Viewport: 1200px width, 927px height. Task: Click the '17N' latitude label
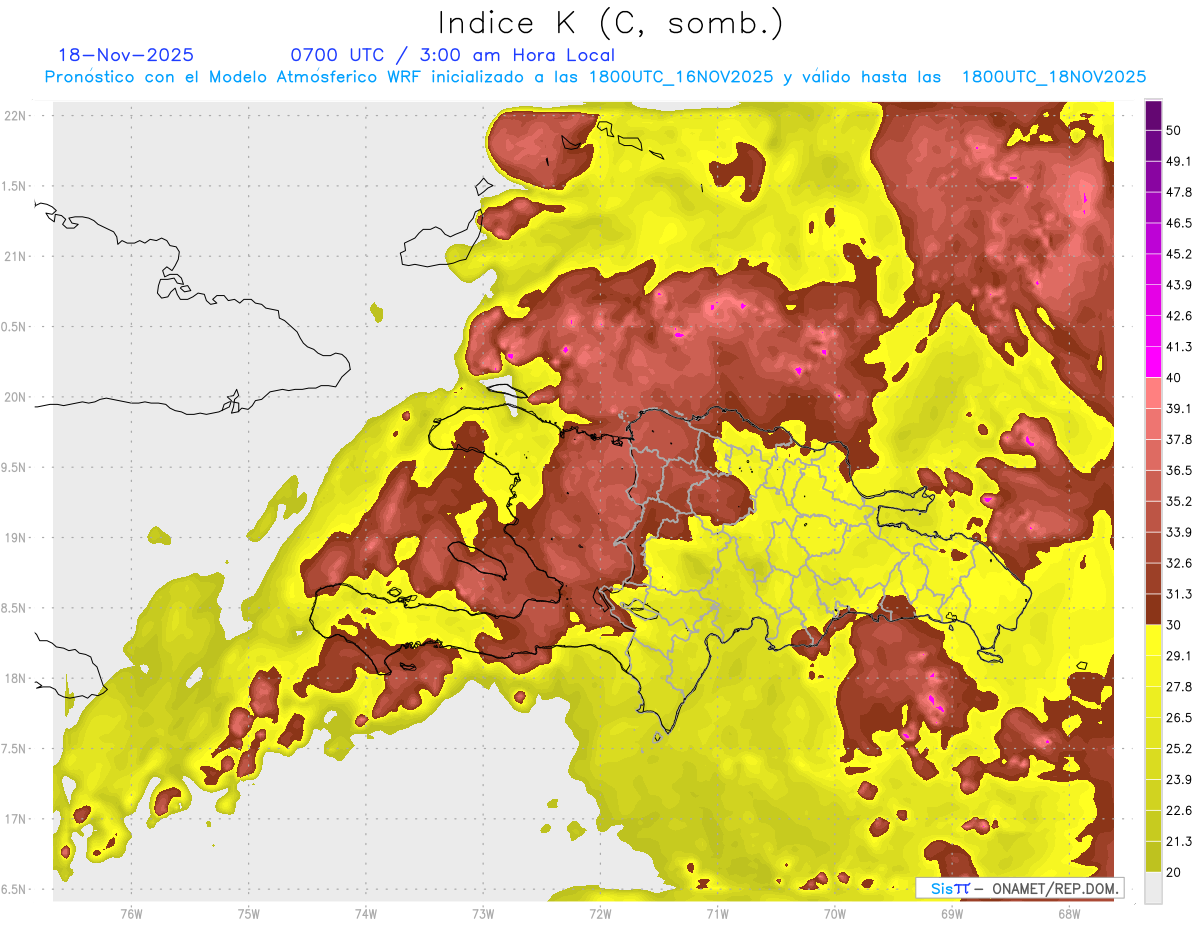tap(16, 819)
